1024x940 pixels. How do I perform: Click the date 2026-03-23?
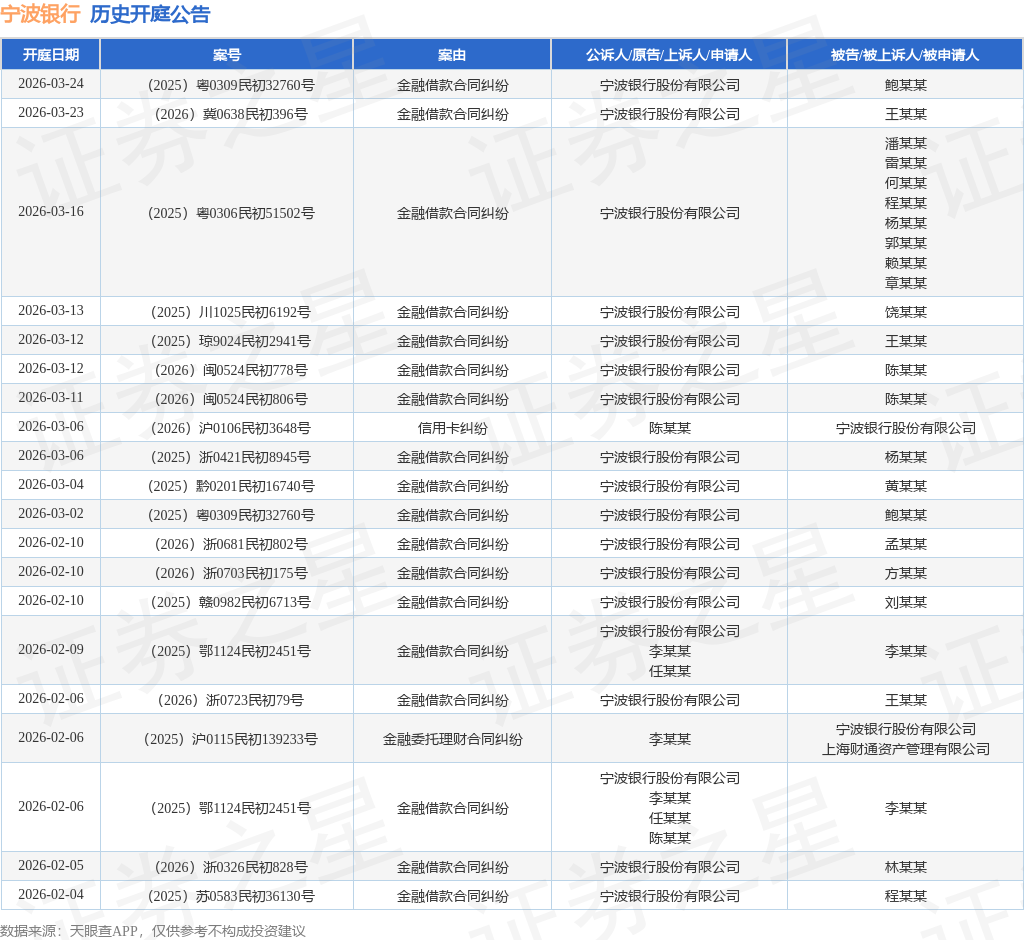pyautogui.click(x=51, y=112)
